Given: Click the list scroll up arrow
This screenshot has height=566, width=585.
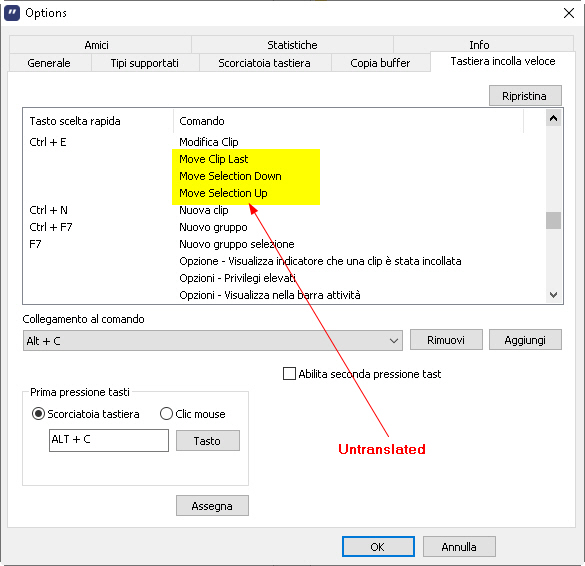Looking at the screenshot, I should [x=553, y=119].
